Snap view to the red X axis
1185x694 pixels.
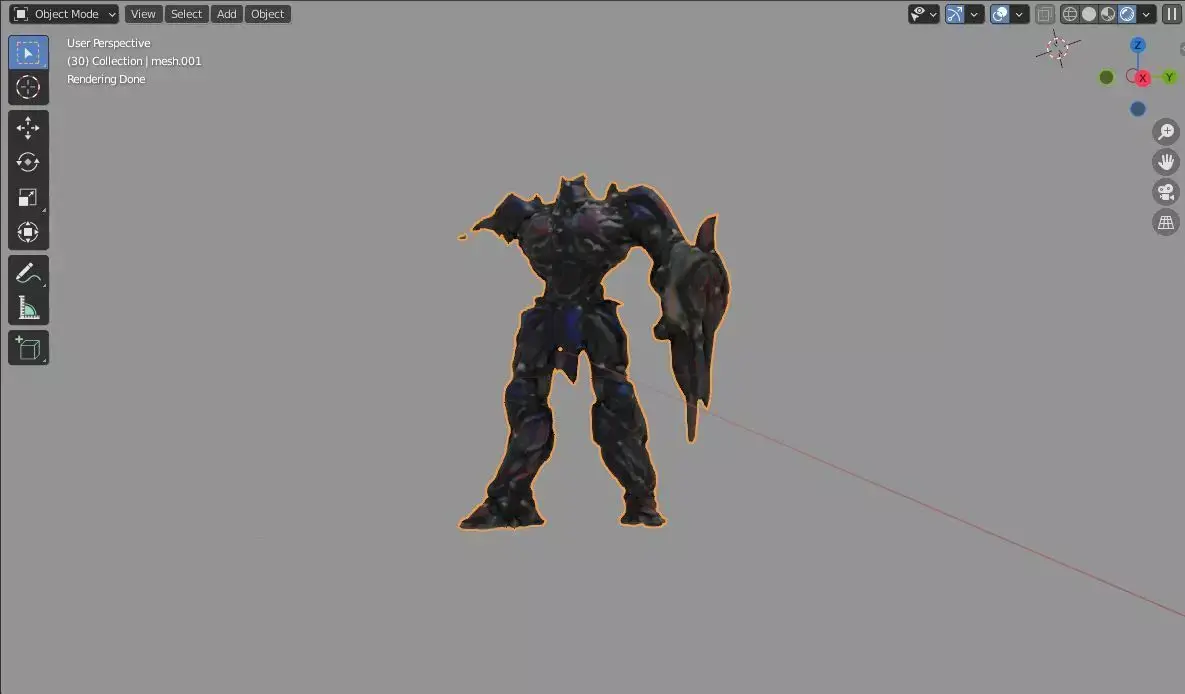point(1143,78)
